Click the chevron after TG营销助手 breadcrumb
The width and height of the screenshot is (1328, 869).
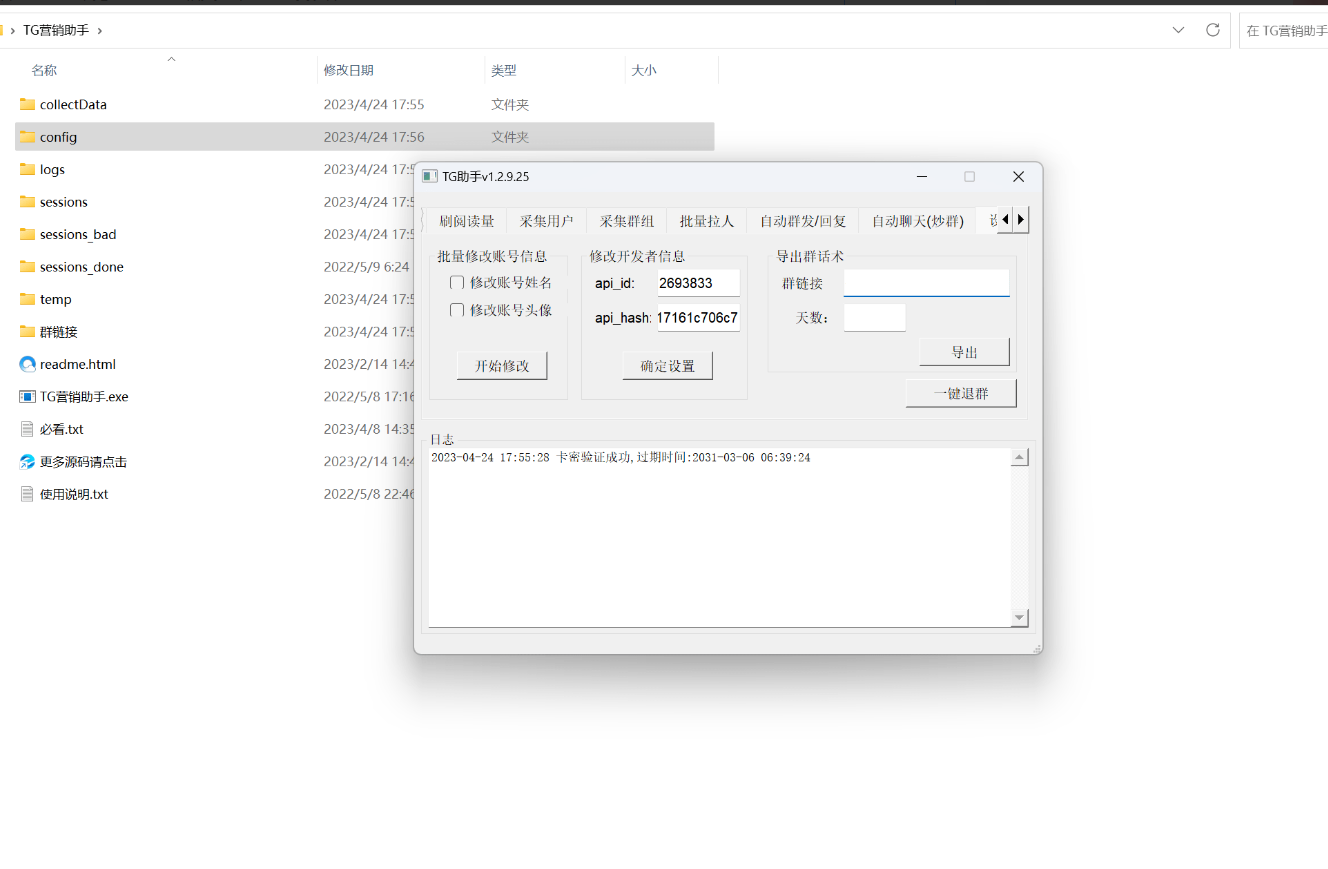coord(100,30)
